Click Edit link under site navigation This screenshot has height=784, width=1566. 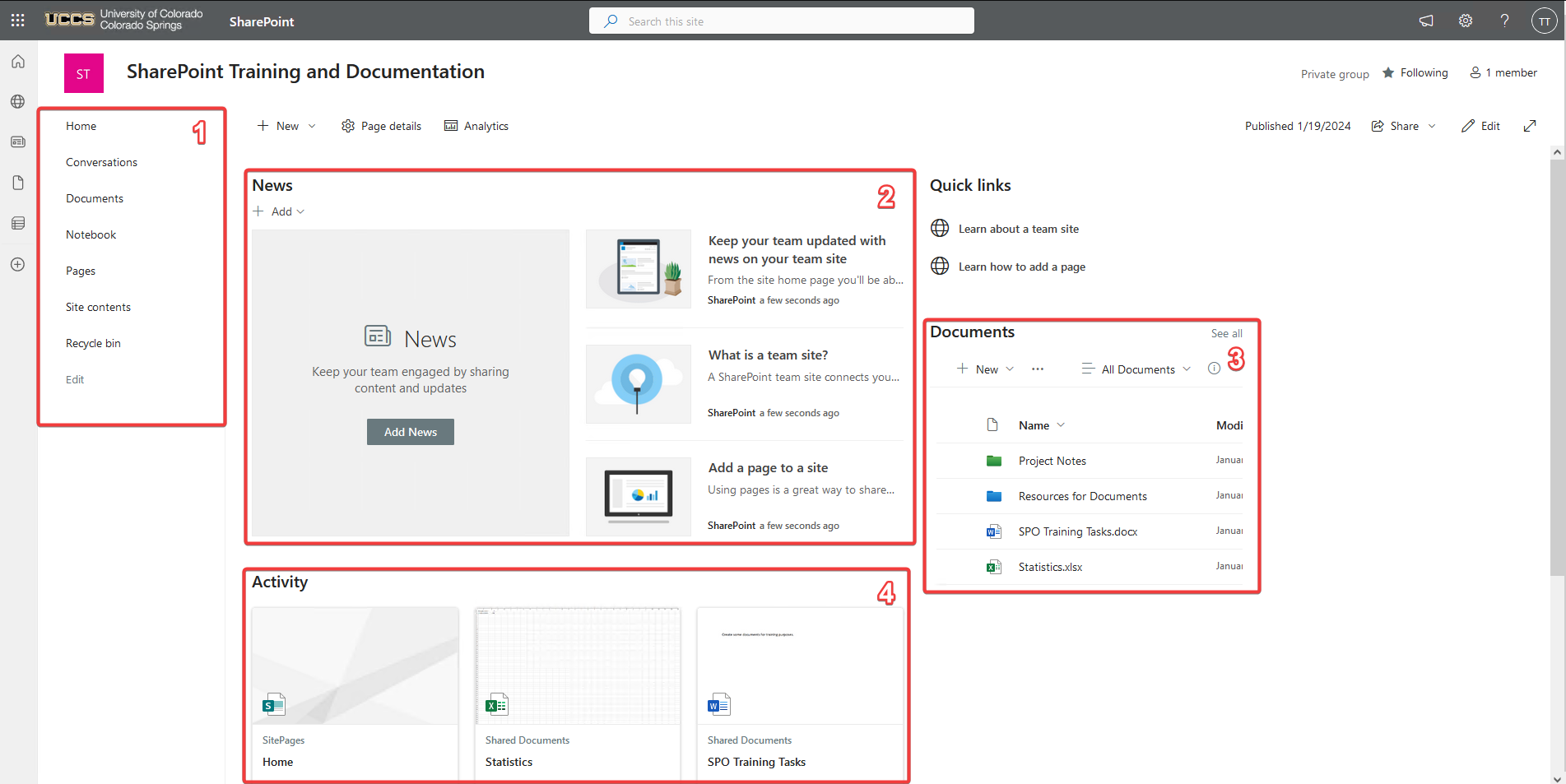[x=75, y=379]
